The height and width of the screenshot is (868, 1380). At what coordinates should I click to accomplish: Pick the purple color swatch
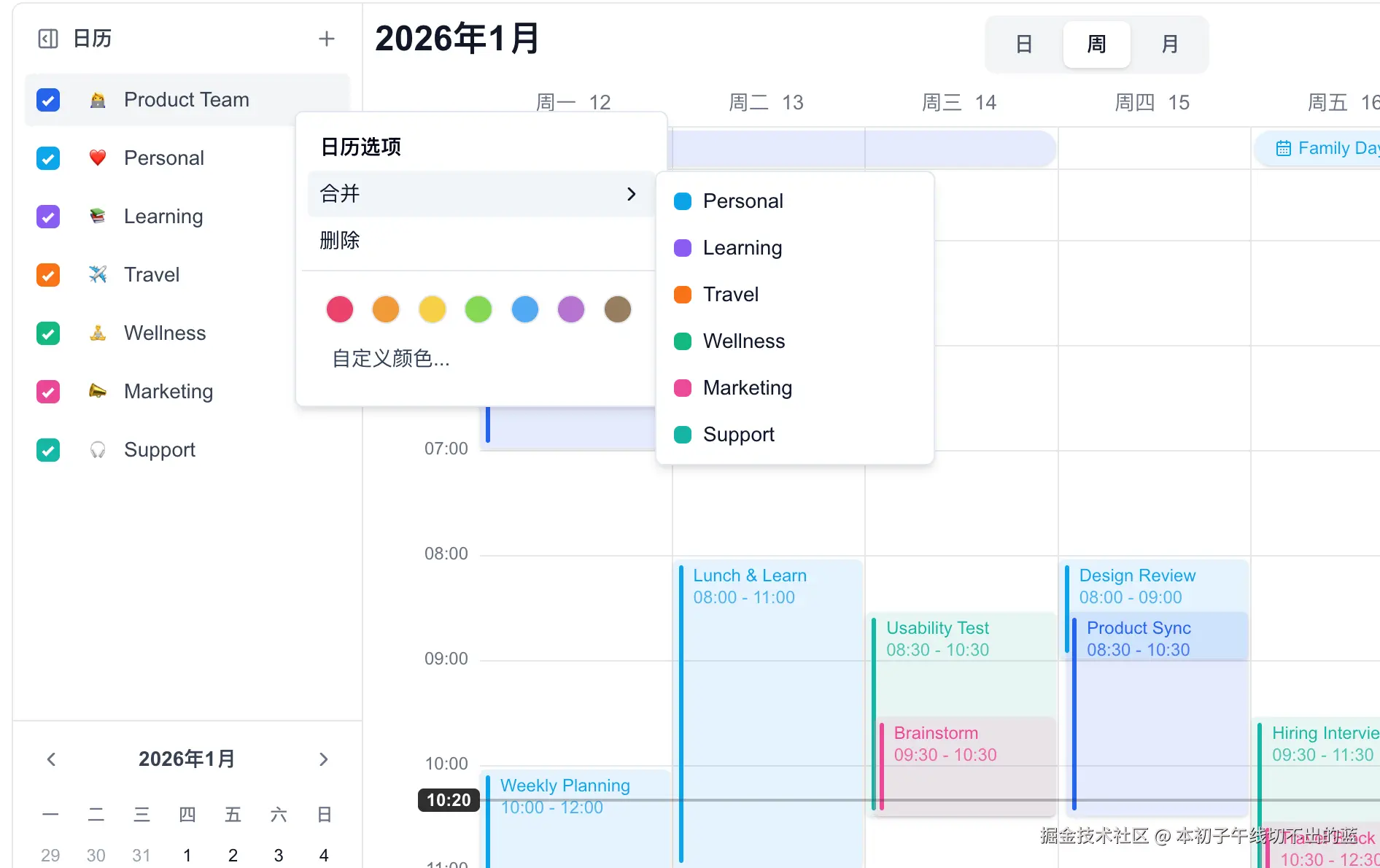pyautogui.click(x=571, y=309)
